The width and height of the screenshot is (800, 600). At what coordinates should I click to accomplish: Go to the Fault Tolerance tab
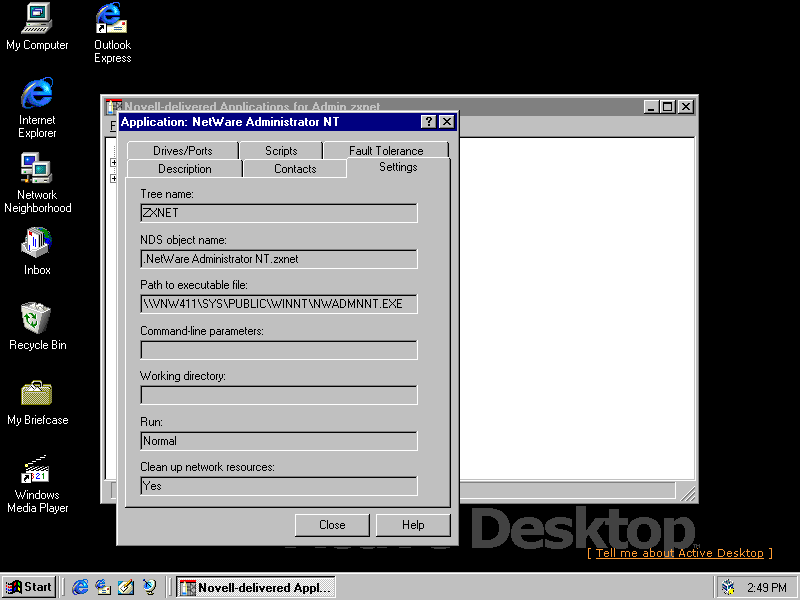[x=386, y=151]
